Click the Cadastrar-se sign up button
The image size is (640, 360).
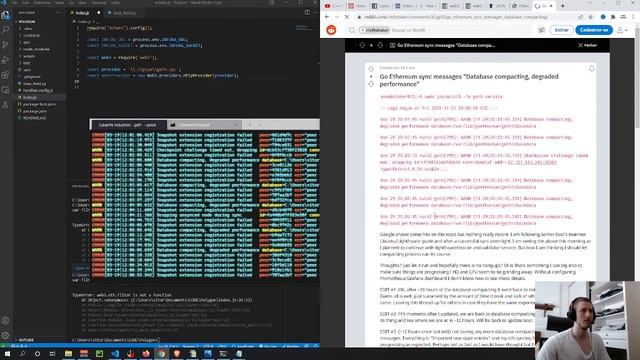594,30
